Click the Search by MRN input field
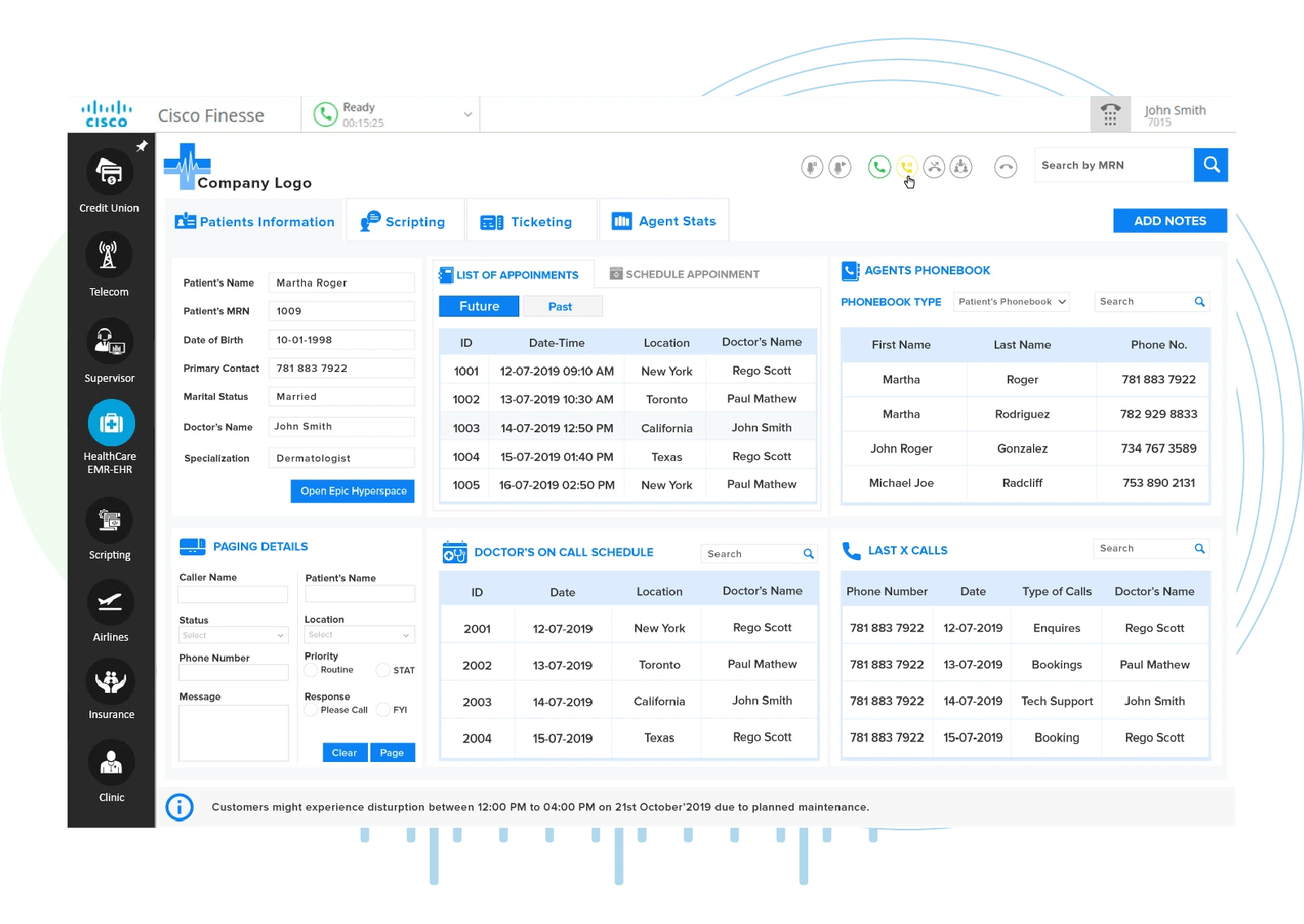The height and width of the screenshot is (924, 1304). pyautogui.click(x=1114, y=164)
